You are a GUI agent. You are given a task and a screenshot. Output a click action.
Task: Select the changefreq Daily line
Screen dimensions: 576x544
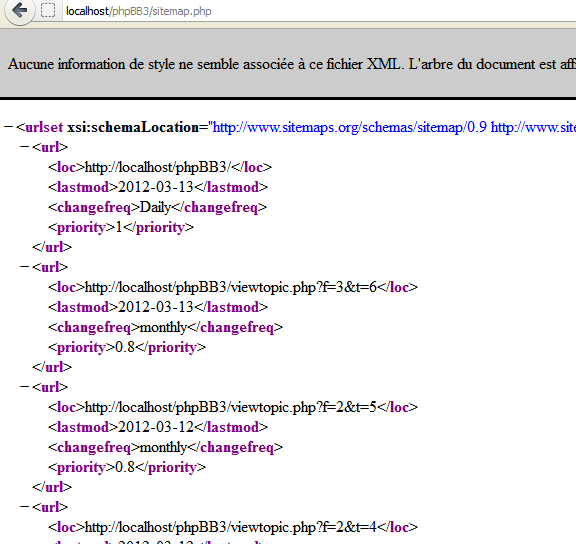click(x=157, y=208)
